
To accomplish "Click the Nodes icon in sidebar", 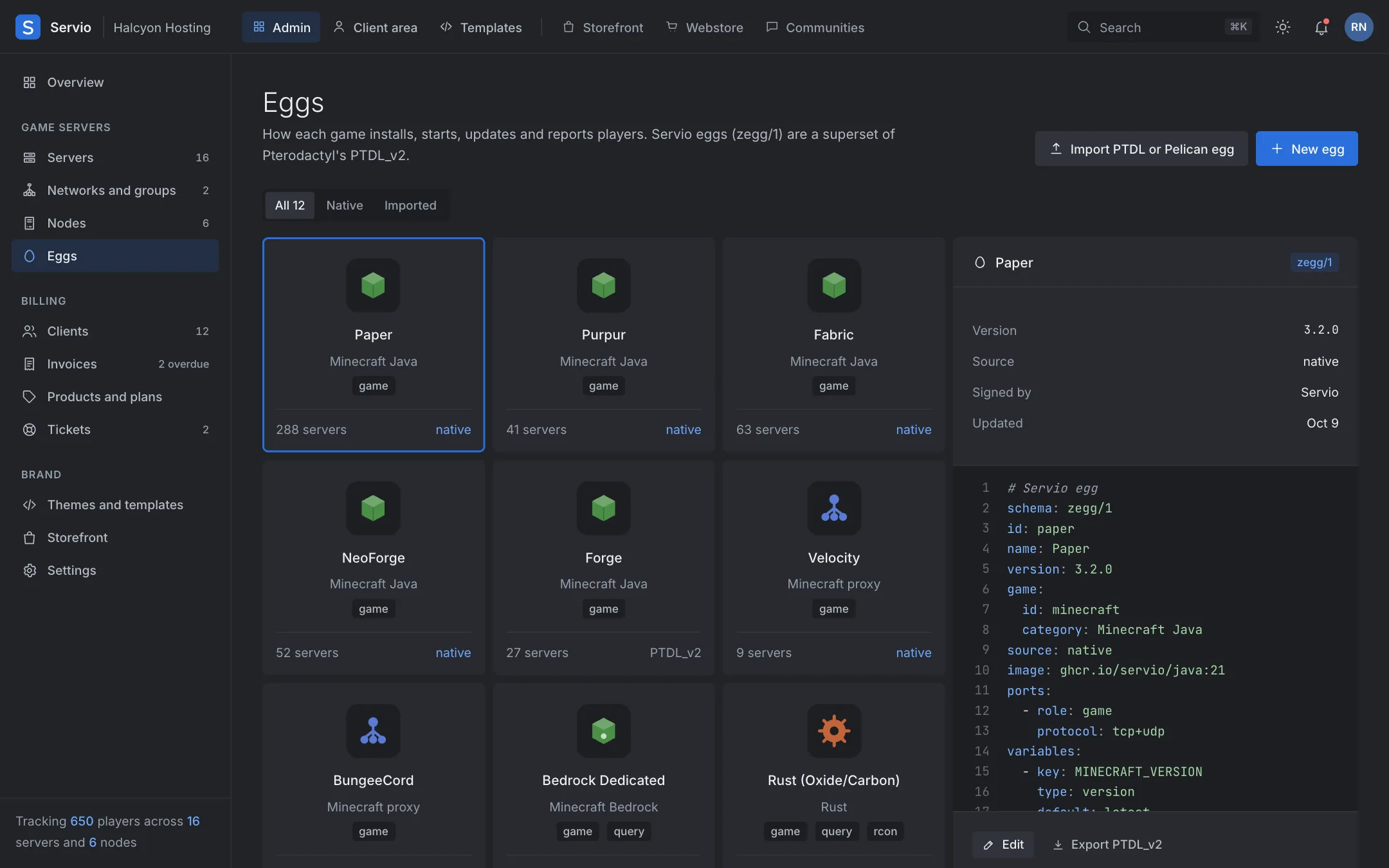I will pos(30,223).
